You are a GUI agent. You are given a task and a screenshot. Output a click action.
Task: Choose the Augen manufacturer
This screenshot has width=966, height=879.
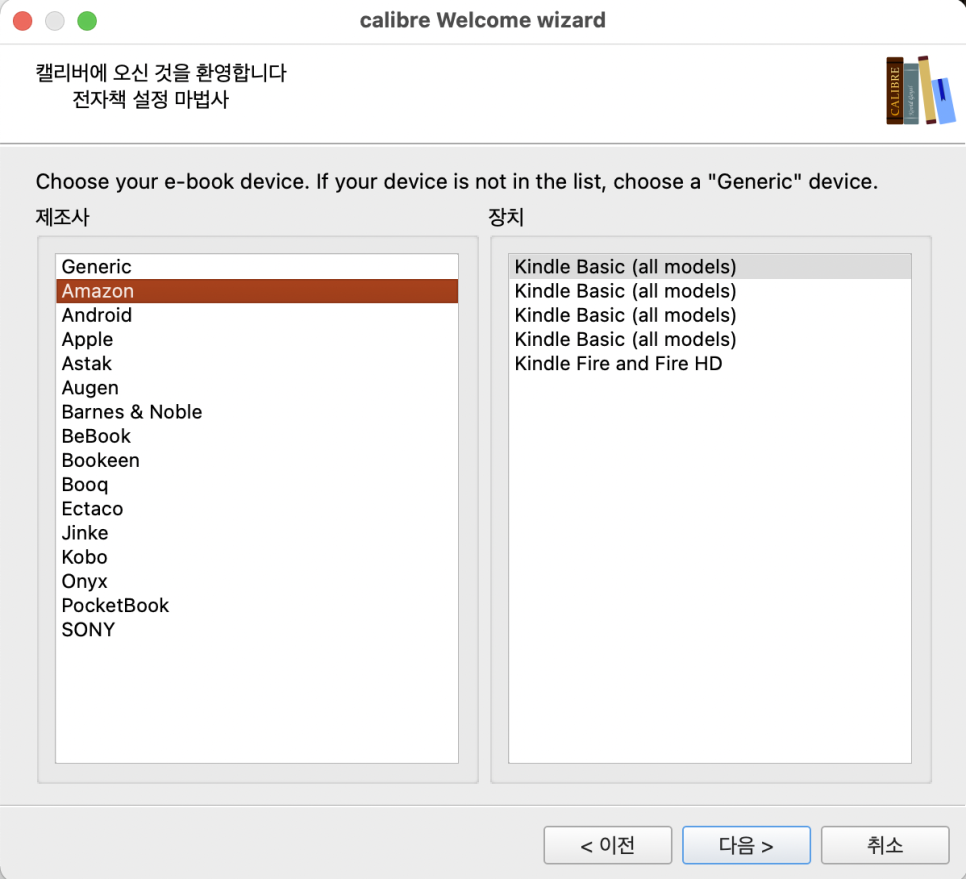pos(257,387)
